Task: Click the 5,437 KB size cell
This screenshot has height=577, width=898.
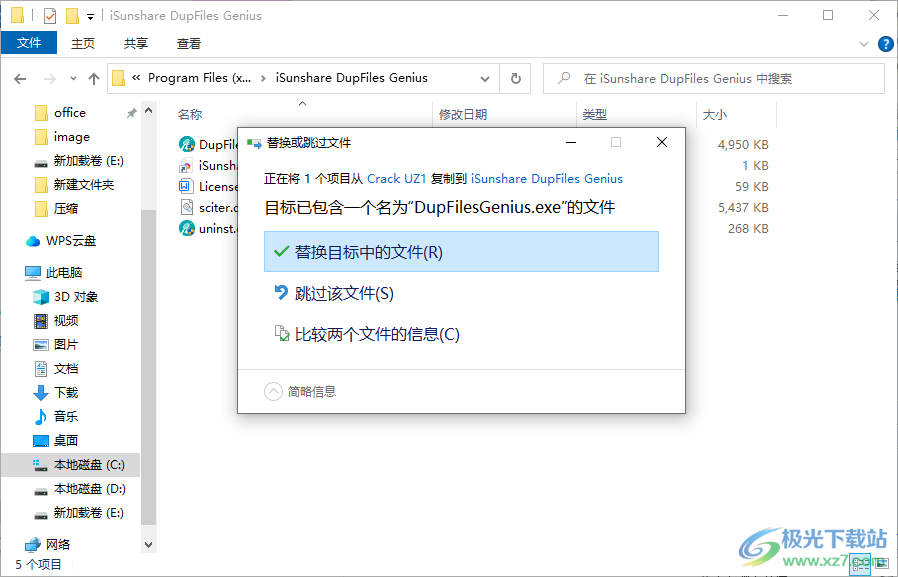Action: tap(743, 208)
